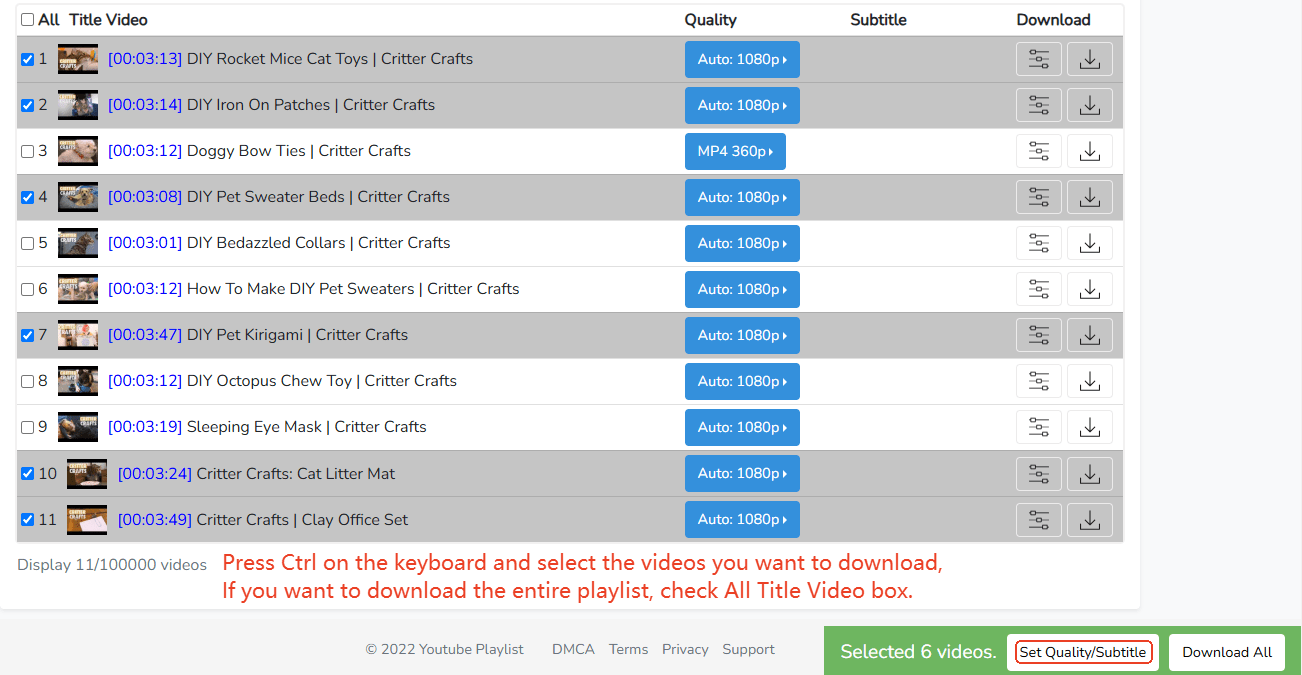Click download icon for Sleeping Eye Mask video

[x=1090, y=427]
